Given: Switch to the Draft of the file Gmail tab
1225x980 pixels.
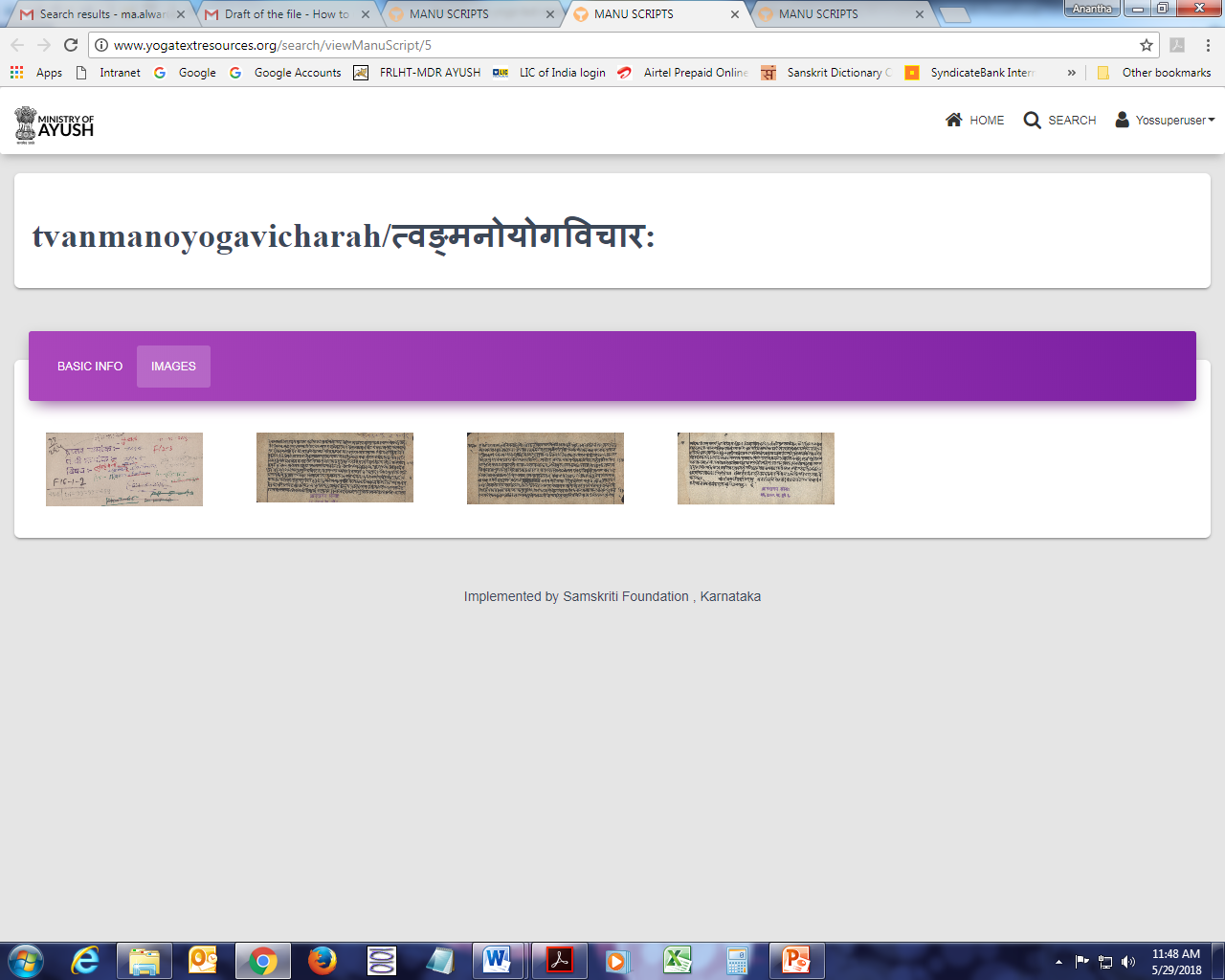Looking at the screenshot, I should 285,14.
